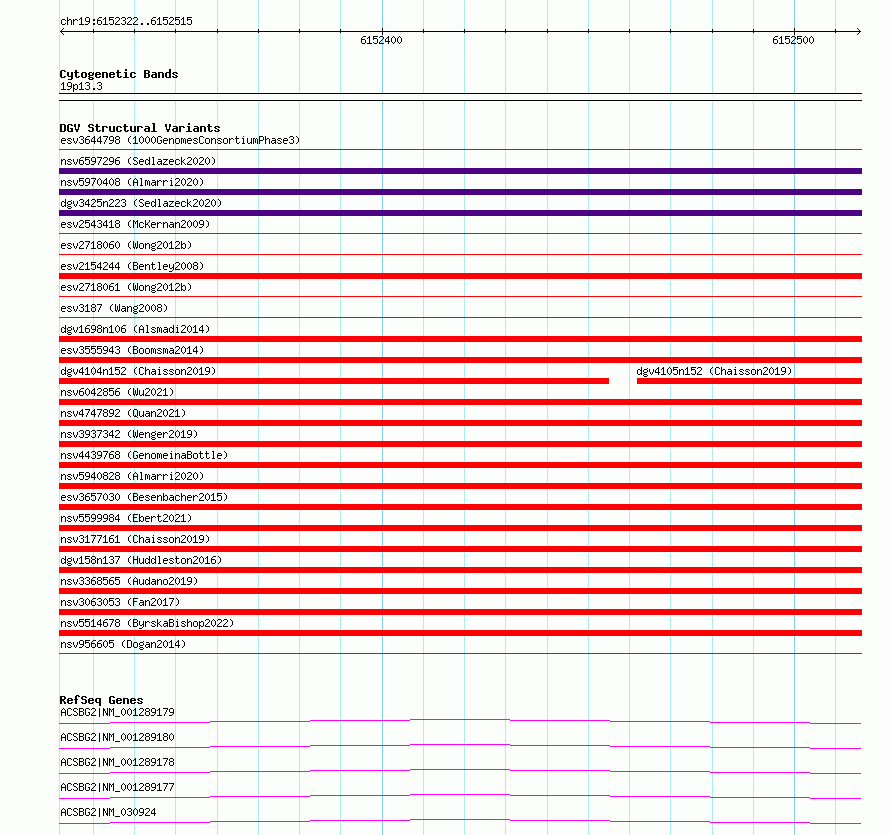890x835 pixels.
Task: Open variant nsv3937342 (Wenger2019)
Action: 129,434
